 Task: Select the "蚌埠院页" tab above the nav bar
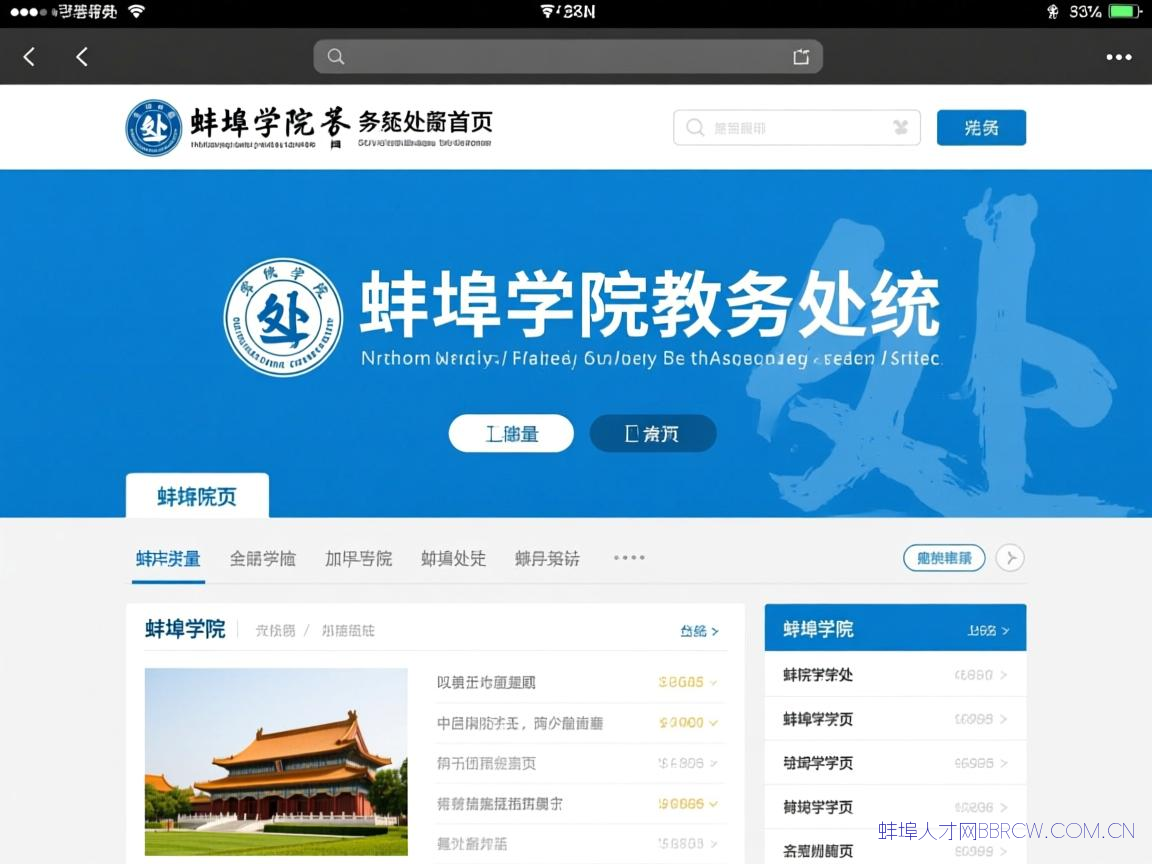[196, 494]
